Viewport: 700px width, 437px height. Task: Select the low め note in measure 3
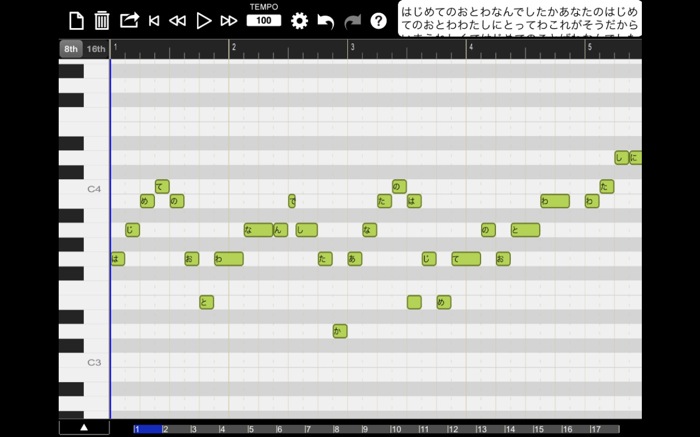(x=444, y=302)
